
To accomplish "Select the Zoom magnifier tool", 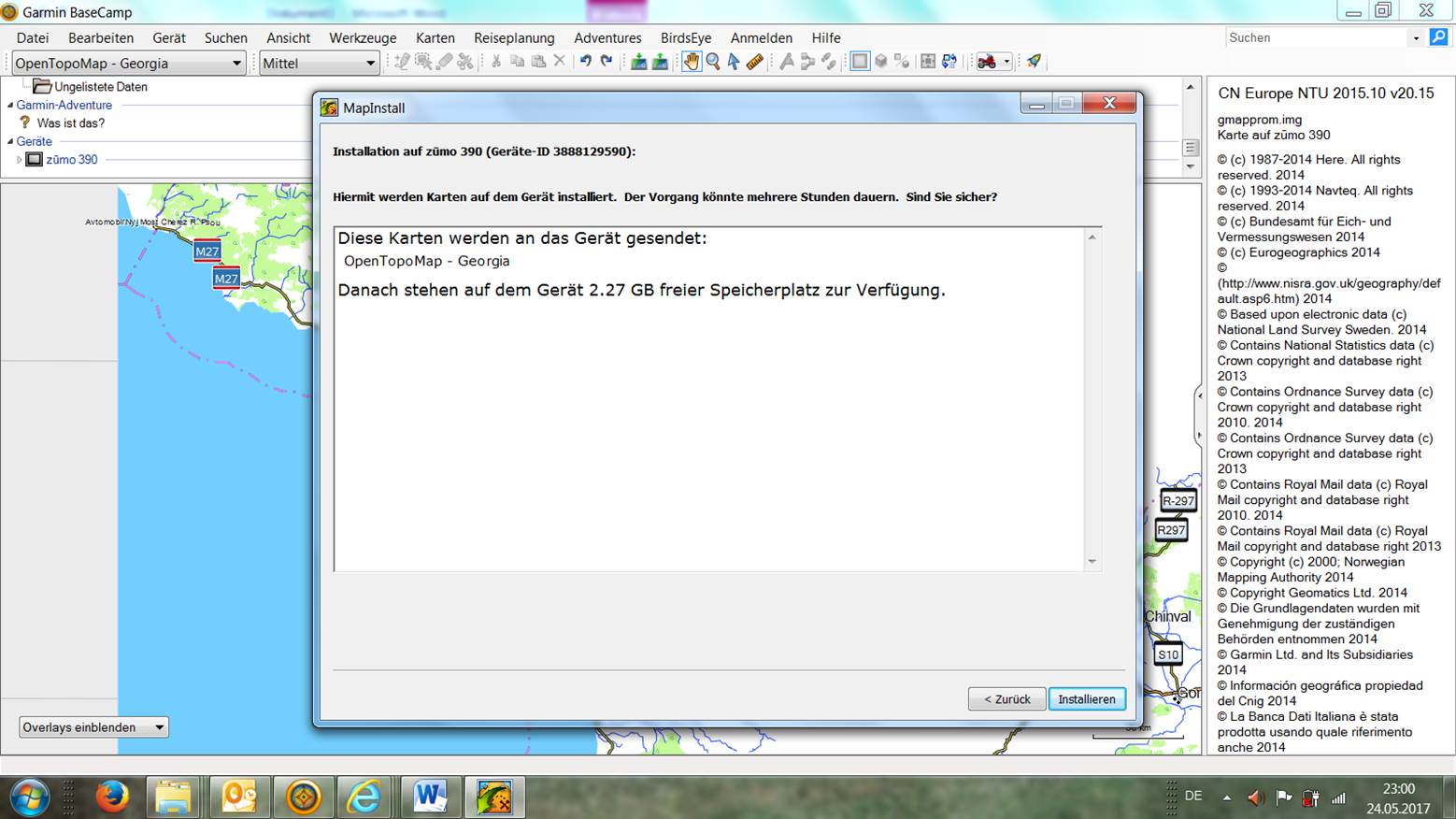I will coord(713,62).
